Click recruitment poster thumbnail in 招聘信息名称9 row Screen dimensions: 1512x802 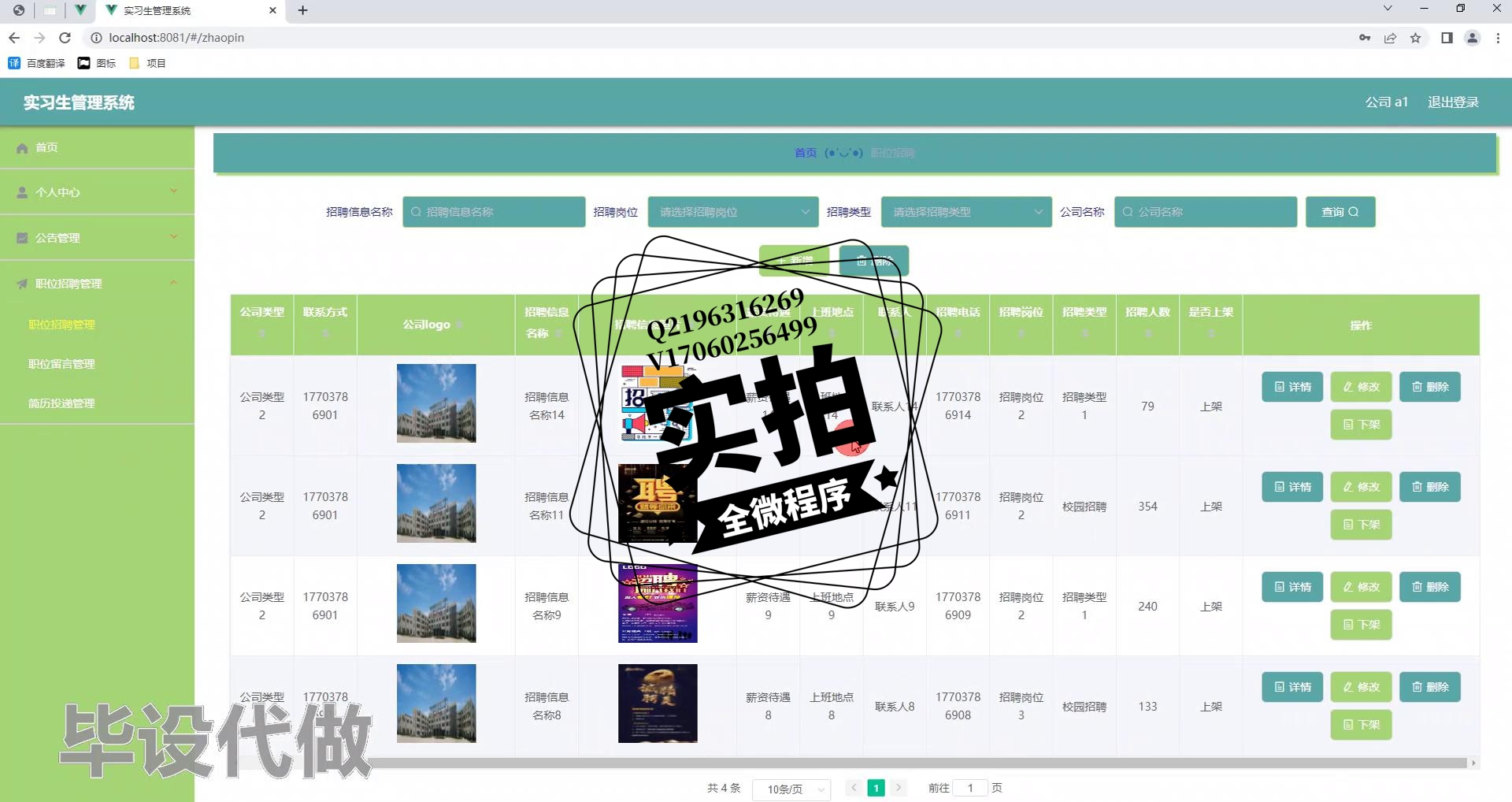pyautogui.click(x=658, y=603)
